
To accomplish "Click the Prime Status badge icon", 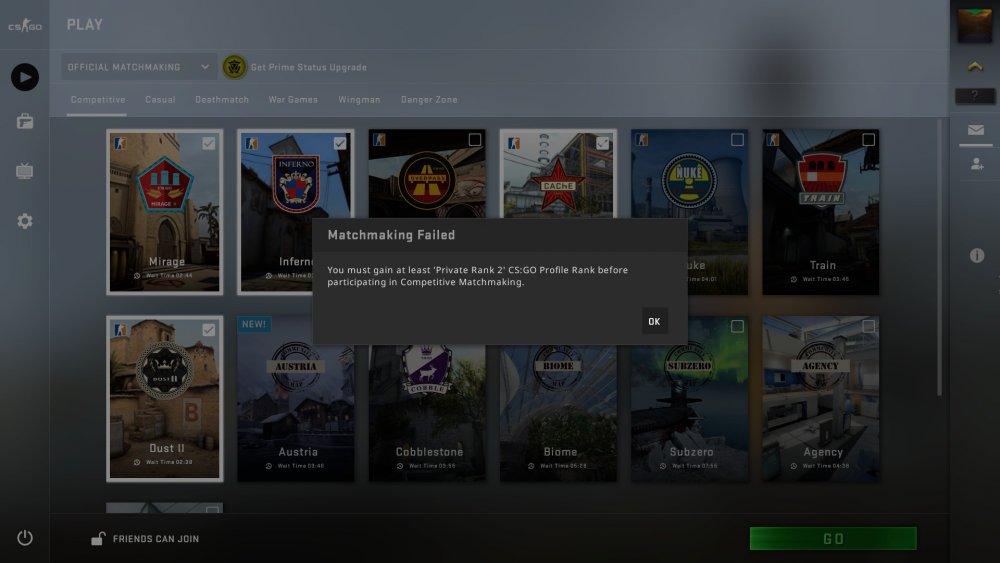I will pos(234,67).
